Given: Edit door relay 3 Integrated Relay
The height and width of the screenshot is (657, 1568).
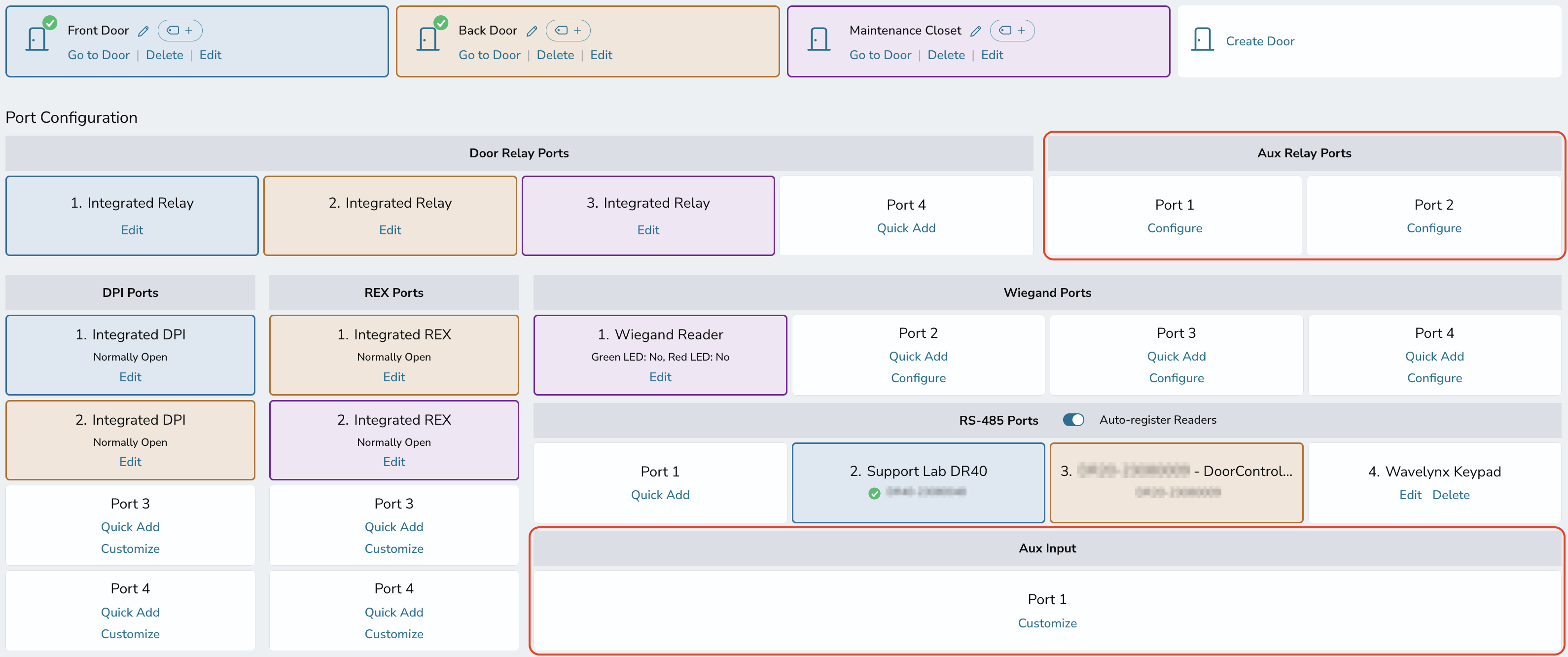Looking at the screenshot, I should (x=648, y=229).
